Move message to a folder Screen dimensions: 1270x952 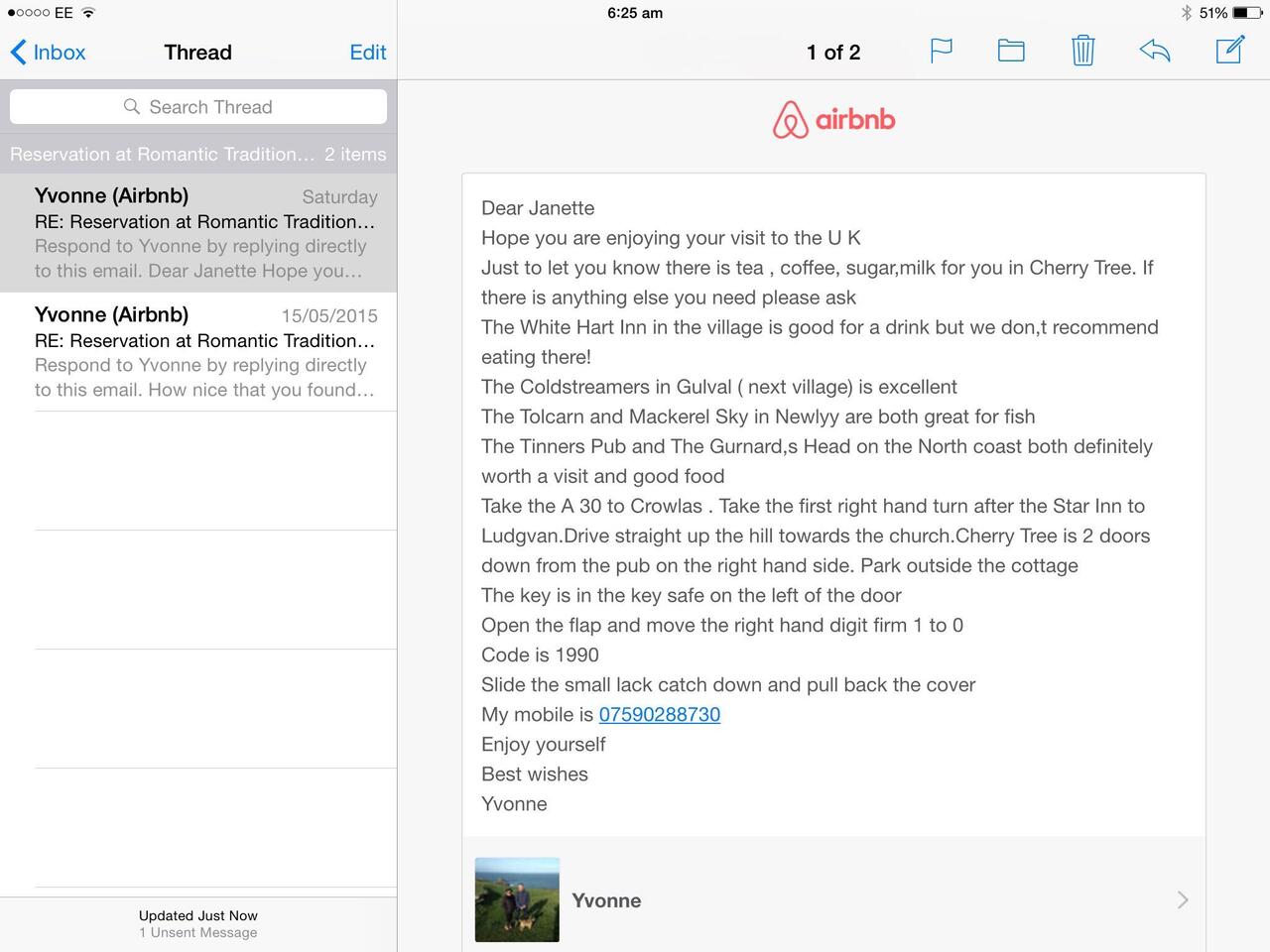point(1011,51)
